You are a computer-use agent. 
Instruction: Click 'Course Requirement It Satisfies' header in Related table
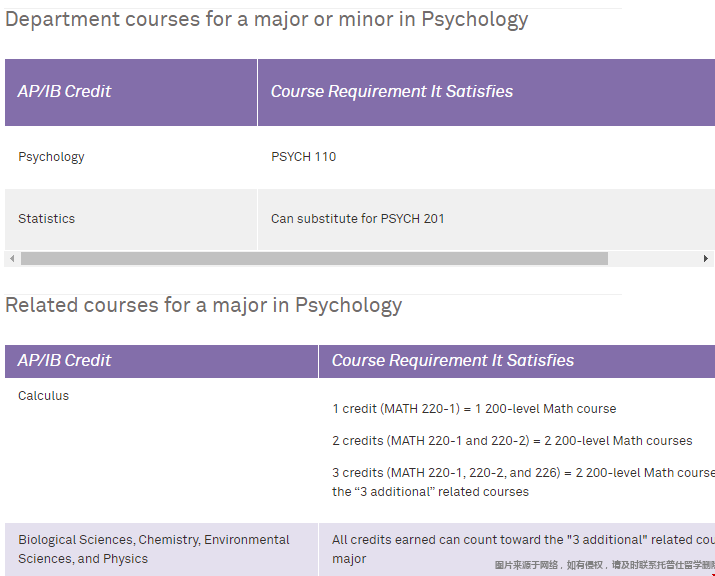coord(452,360)
